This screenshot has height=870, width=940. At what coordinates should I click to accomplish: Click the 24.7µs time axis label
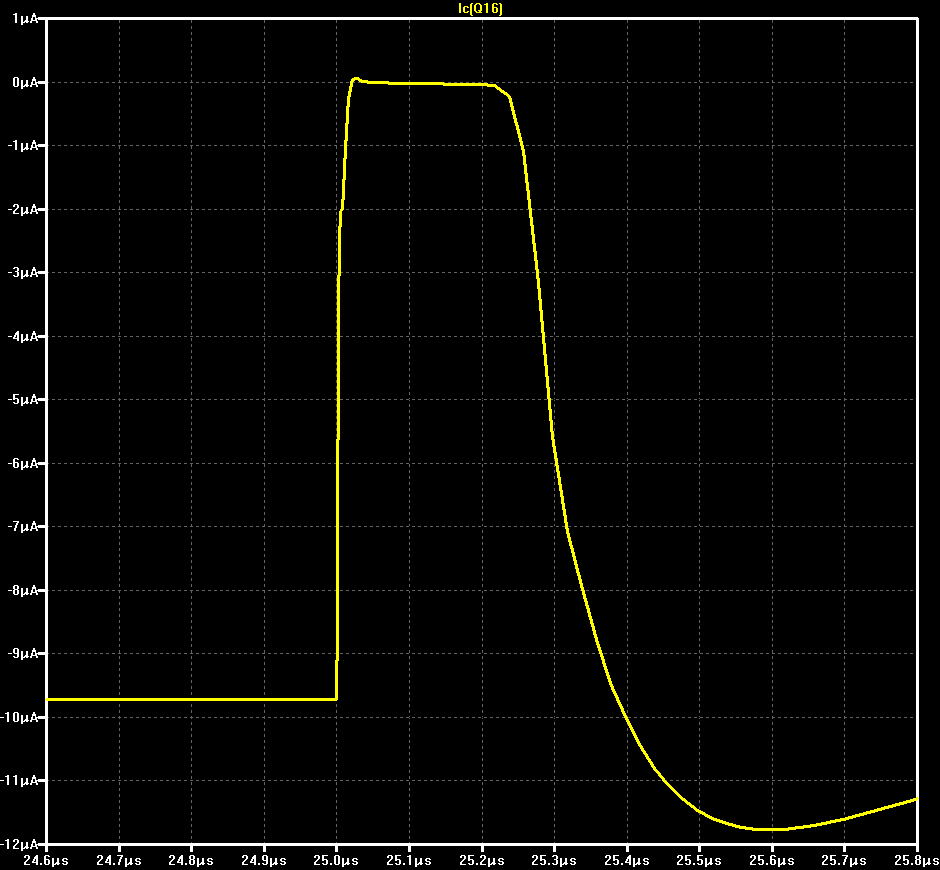coord(119,861)
